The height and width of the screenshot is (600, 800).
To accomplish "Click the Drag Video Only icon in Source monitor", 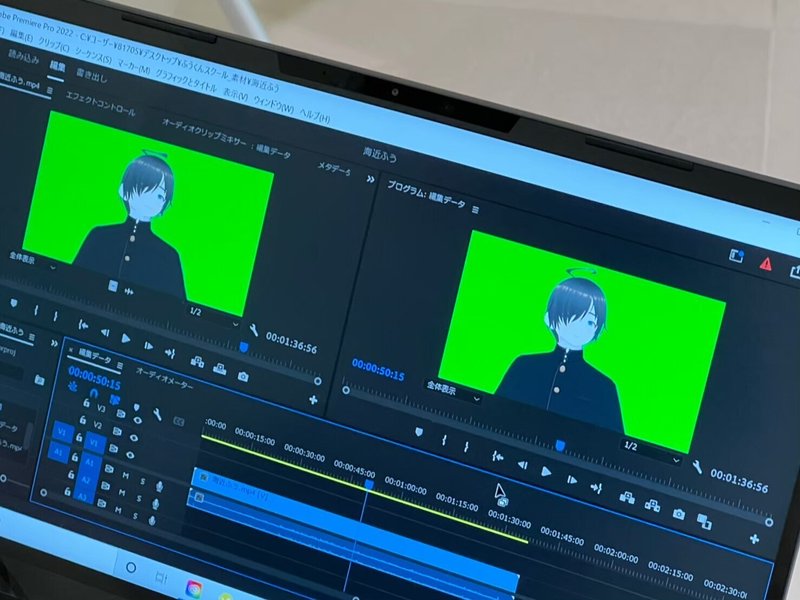I will (x=113, y=286).
